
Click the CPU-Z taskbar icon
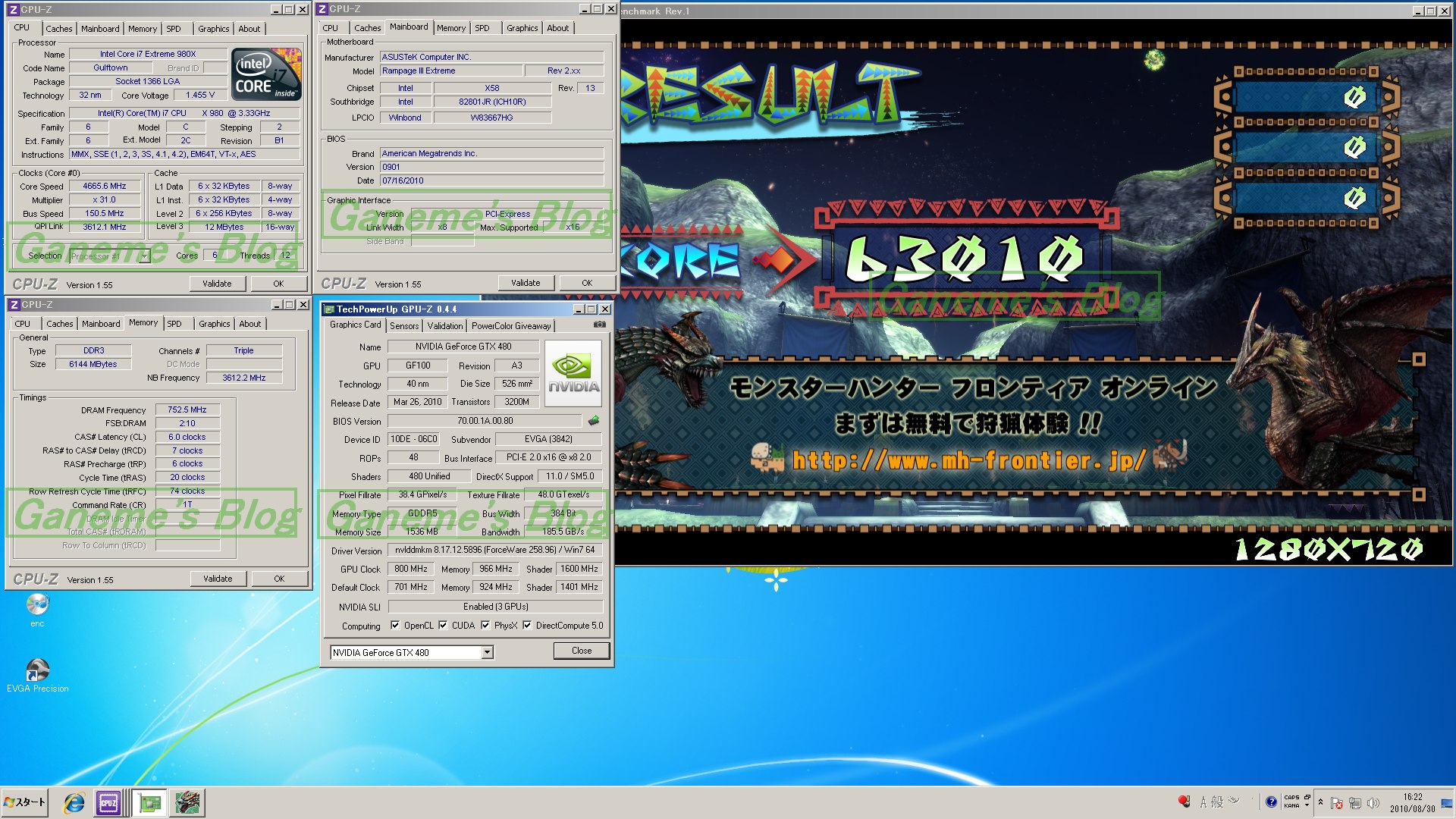click(x=108, y=802)
